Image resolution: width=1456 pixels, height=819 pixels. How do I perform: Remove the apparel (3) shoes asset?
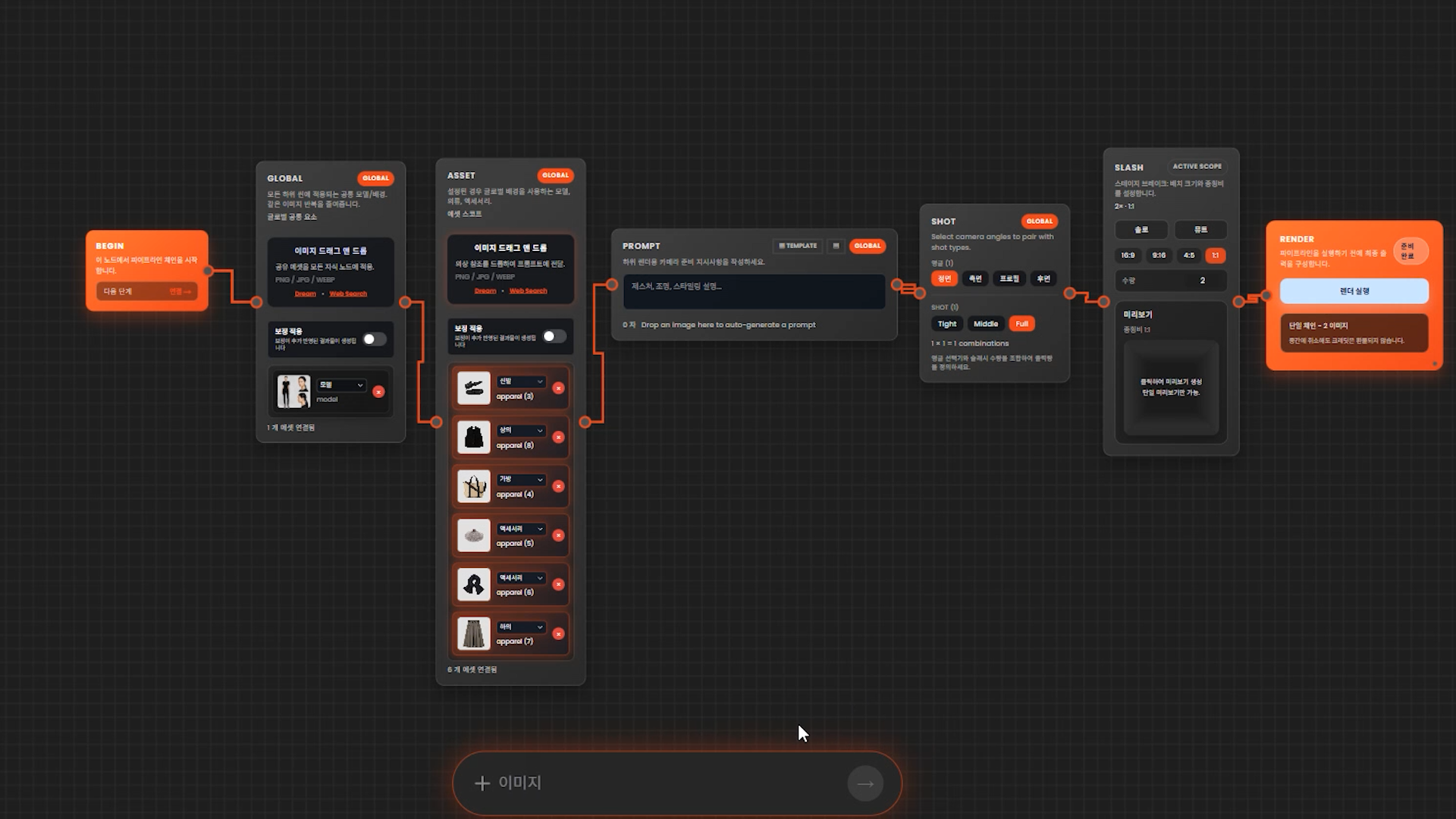(x=558, y=388)
